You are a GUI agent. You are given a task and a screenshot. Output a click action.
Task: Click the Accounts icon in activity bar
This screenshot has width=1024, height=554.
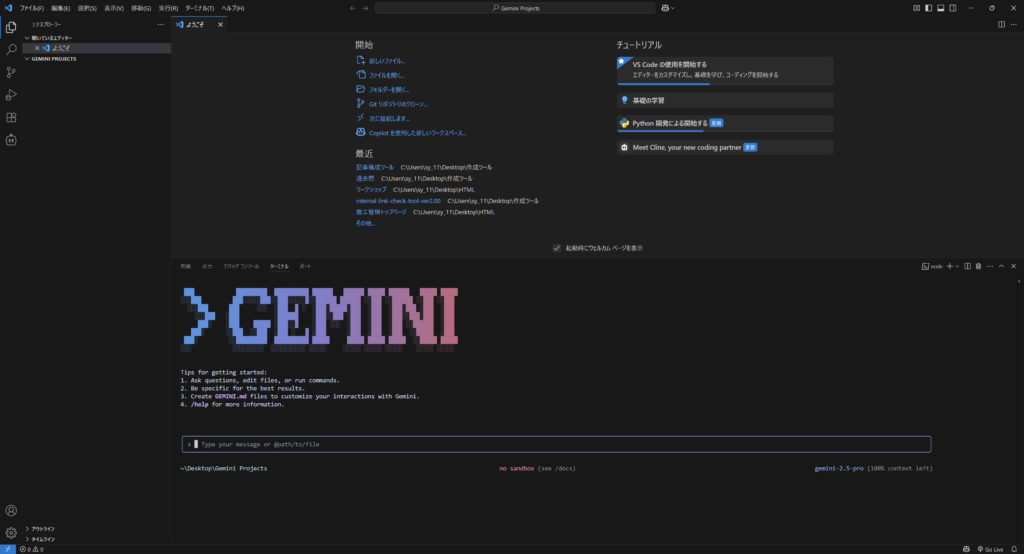click(x=11, y=511)
